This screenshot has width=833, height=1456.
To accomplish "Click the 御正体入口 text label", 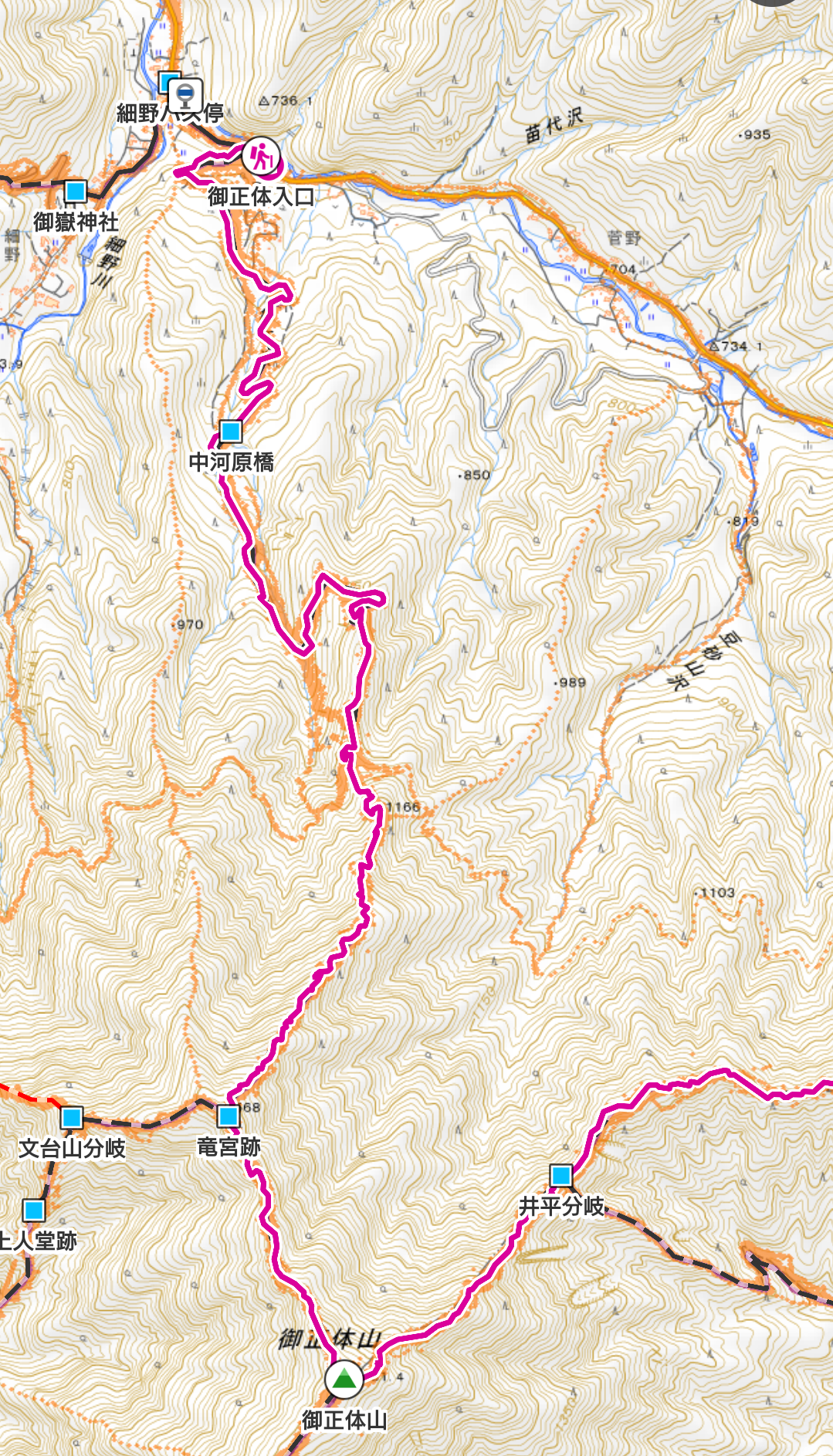I will (261, 197).
